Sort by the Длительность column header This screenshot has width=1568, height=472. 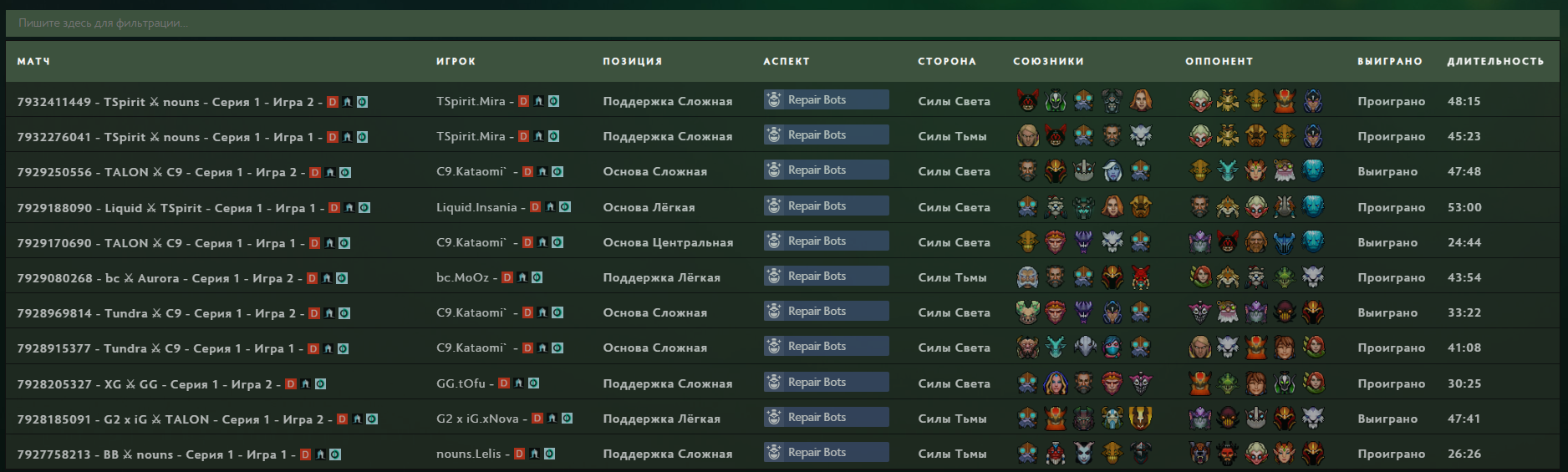click(1494, 61)
